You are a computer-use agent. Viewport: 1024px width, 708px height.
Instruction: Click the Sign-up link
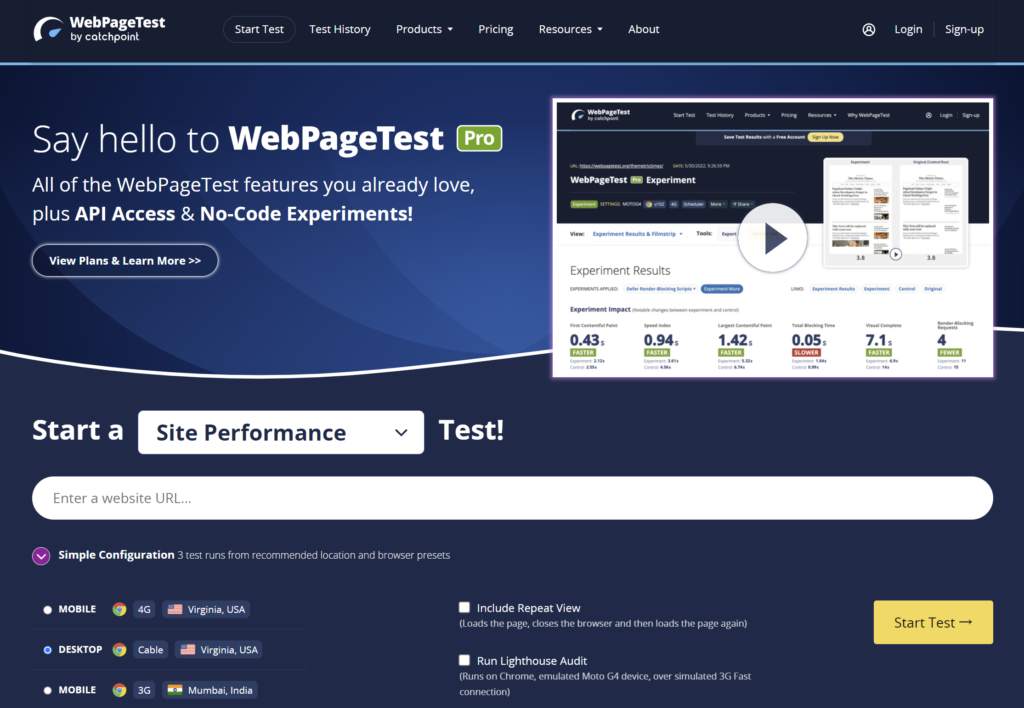[965, 29]
